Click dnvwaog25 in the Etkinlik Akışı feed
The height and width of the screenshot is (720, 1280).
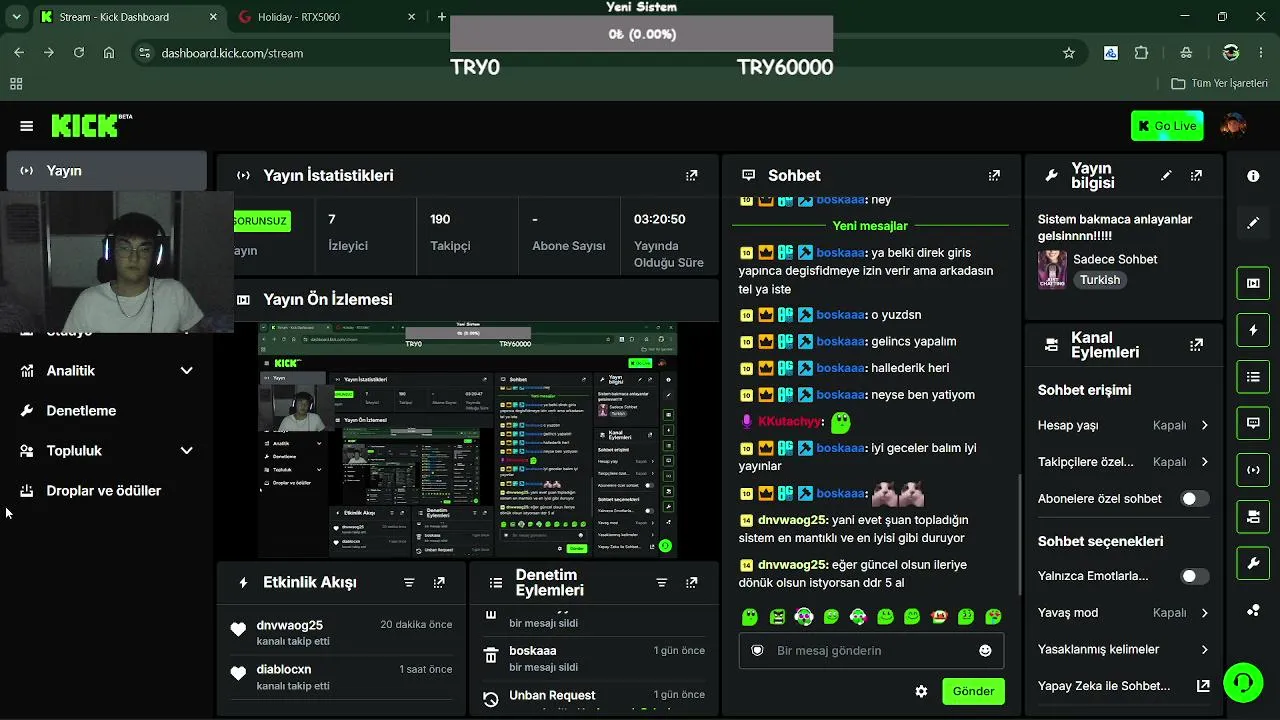(x=289, y=625)
